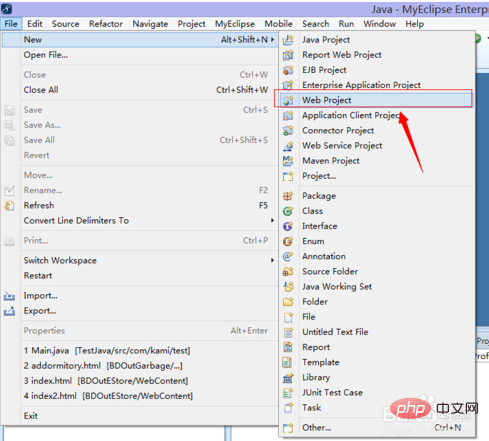489x441 pixels.
Task: Open the MyEclipse menu
Action: (235, 24)
